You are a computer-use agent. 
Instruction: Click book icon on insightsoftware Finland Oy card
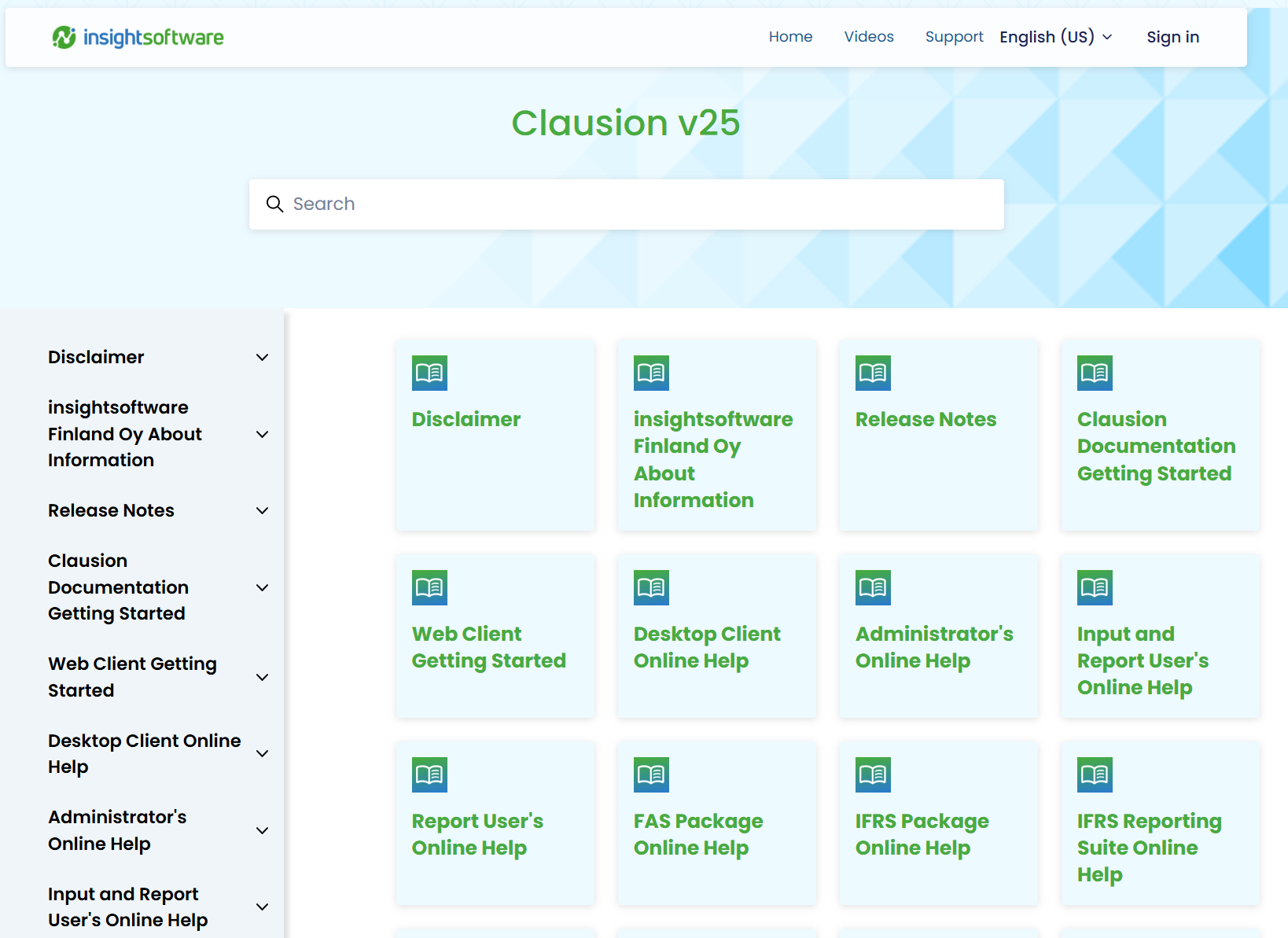[x=651, y=373]
